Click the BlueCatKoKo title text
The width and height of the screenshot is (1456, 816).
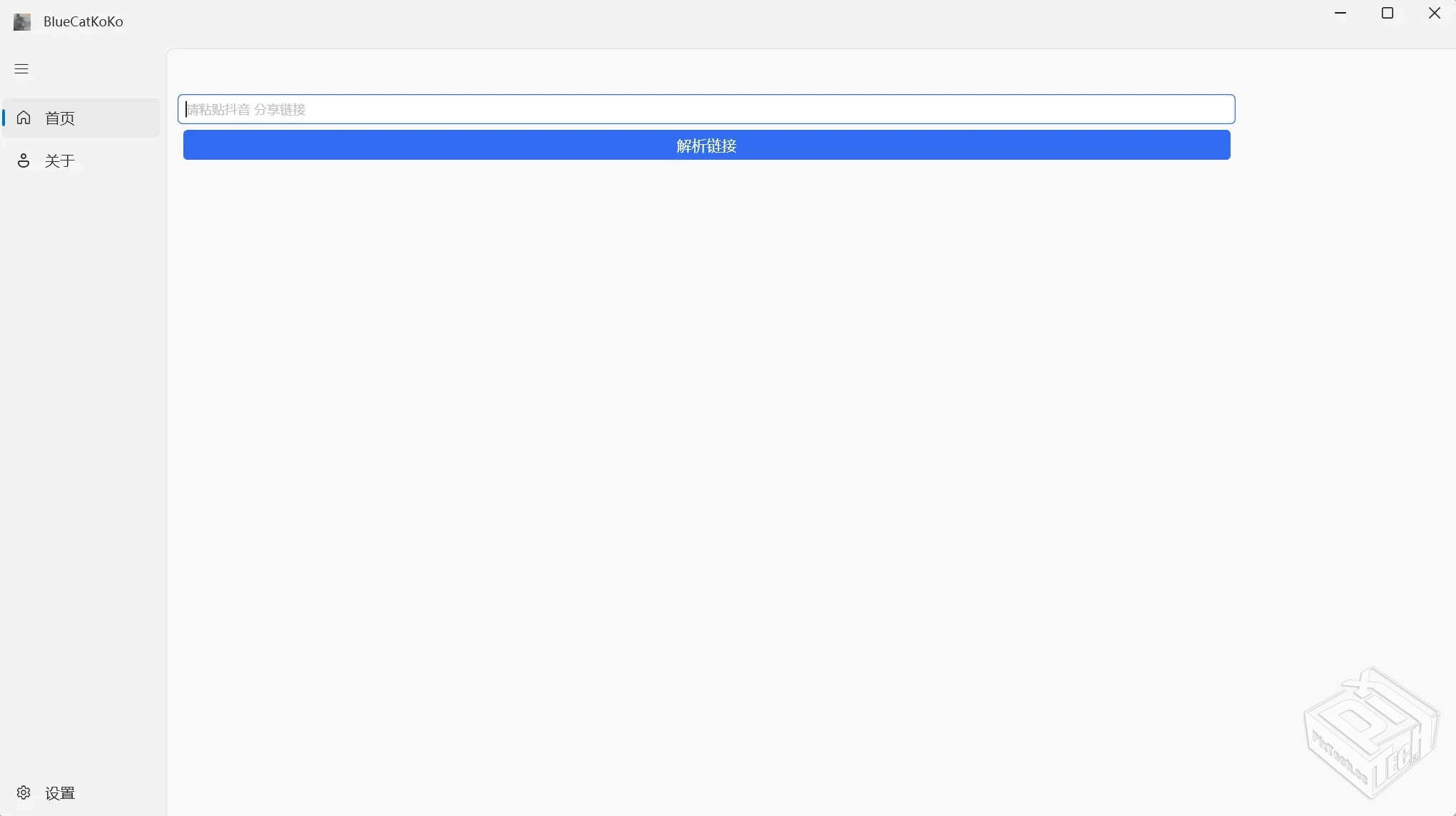(83, 21)
